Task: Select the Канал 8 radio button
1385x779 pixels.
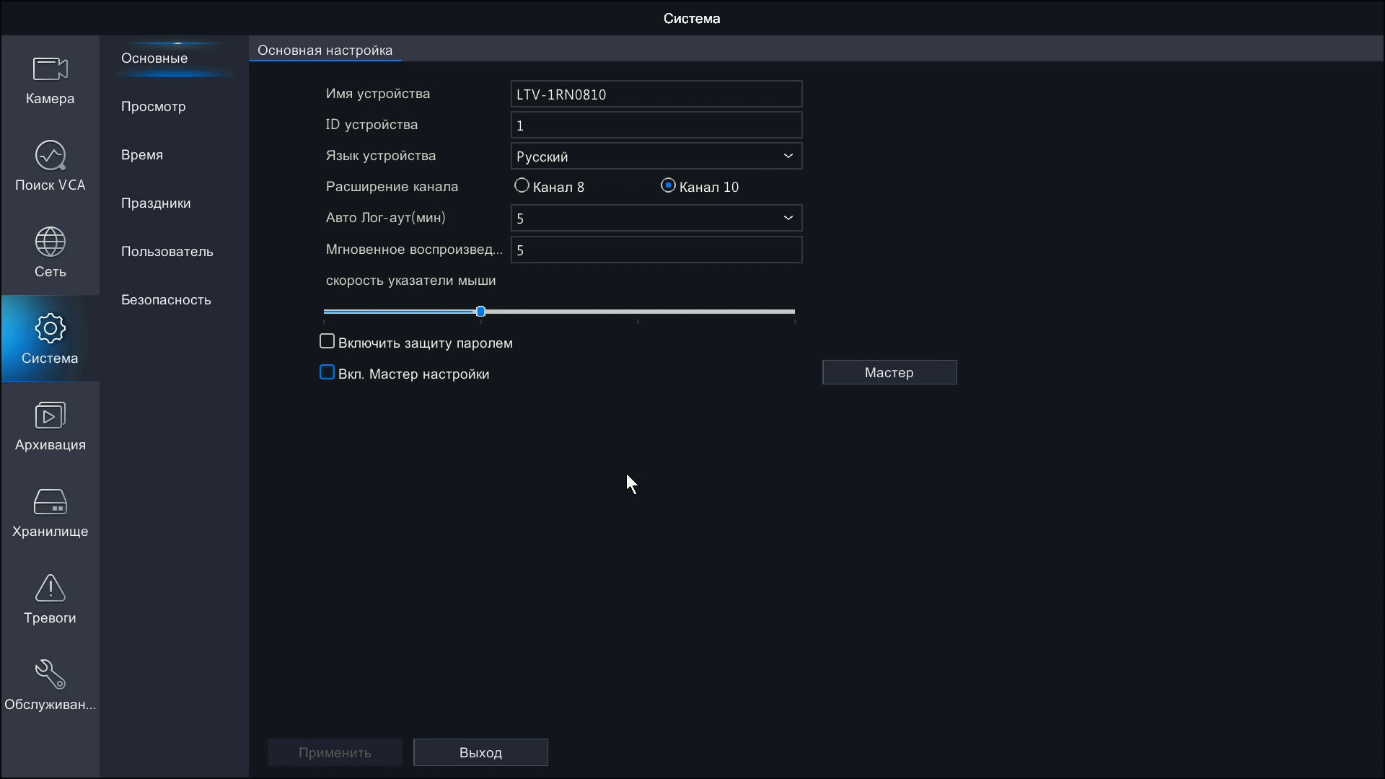Action: point(521,185)
